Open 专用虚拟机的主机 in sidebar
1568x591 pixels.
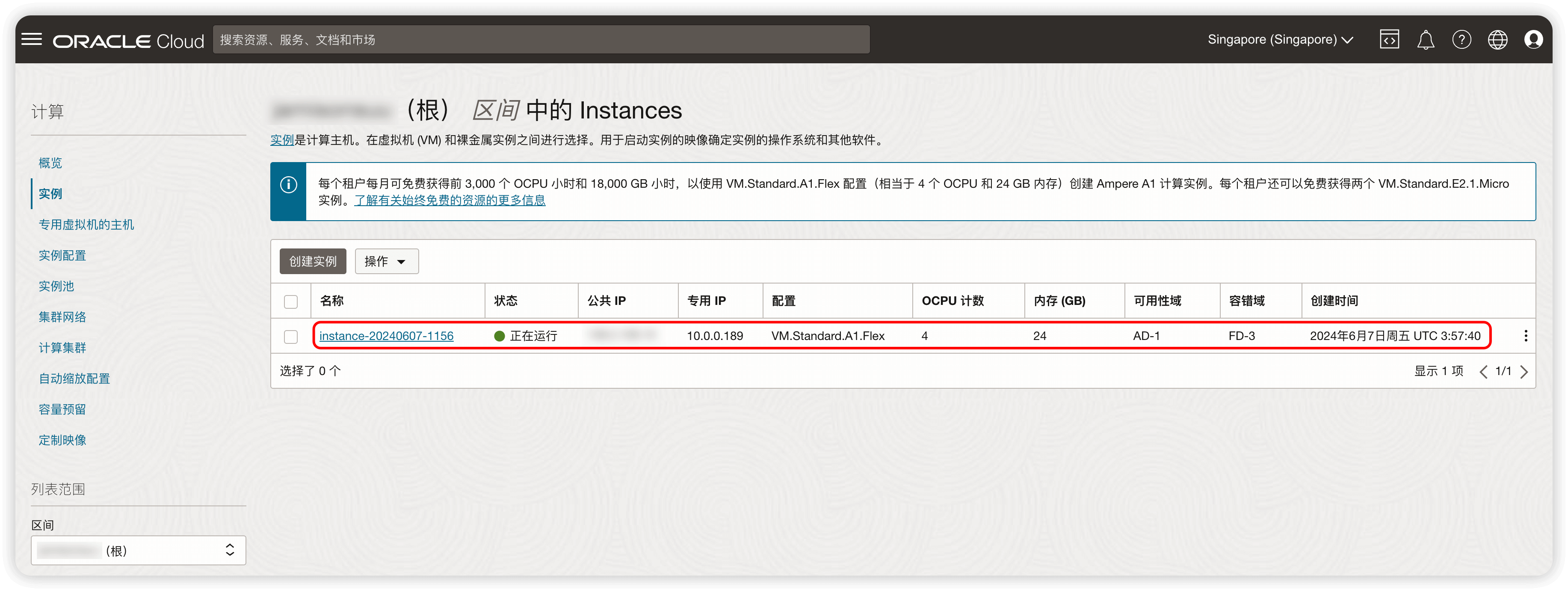86,225
